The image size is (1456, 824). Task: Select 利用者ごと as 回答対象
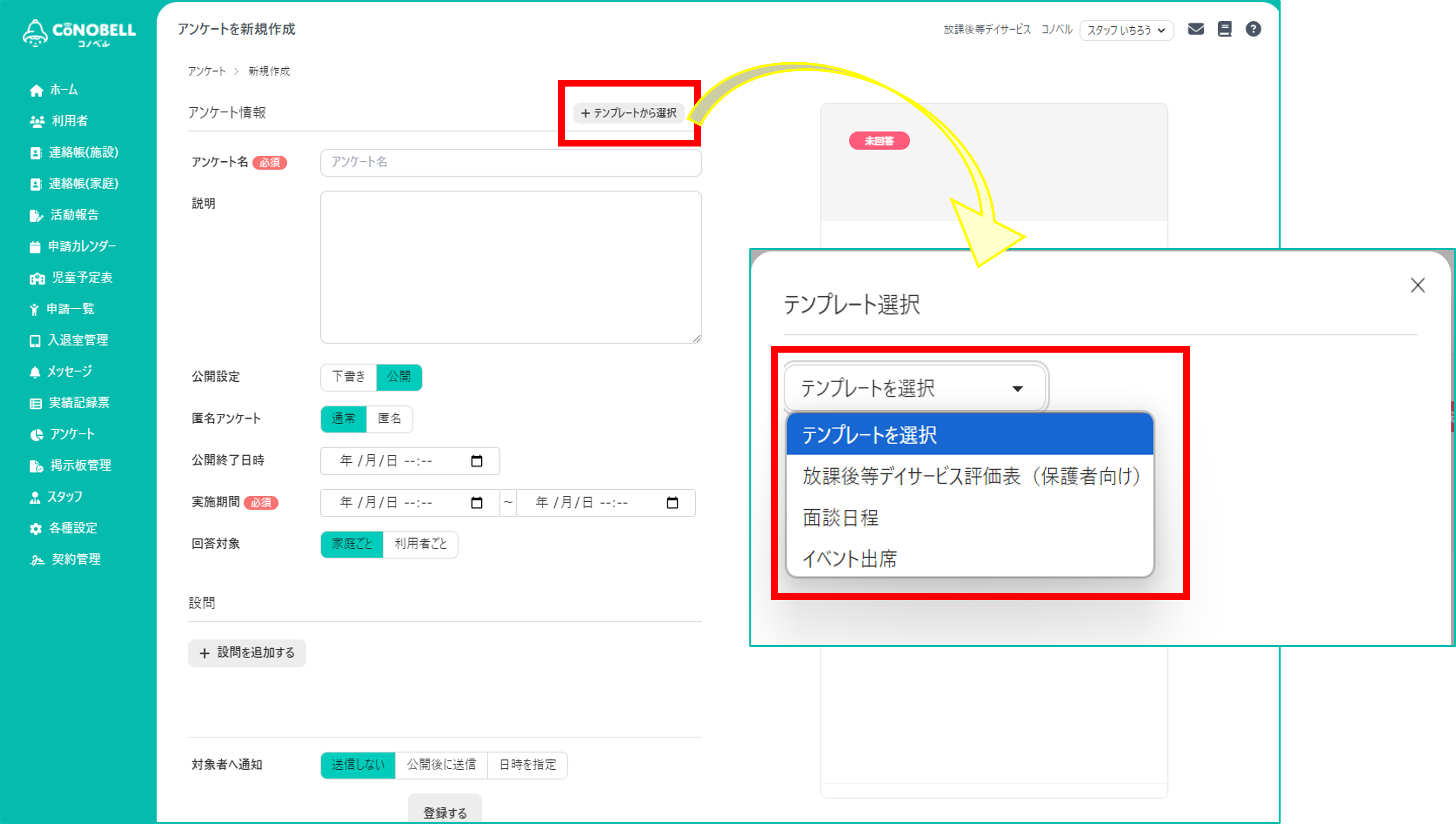pyautogui.click(x=421, y=544)
